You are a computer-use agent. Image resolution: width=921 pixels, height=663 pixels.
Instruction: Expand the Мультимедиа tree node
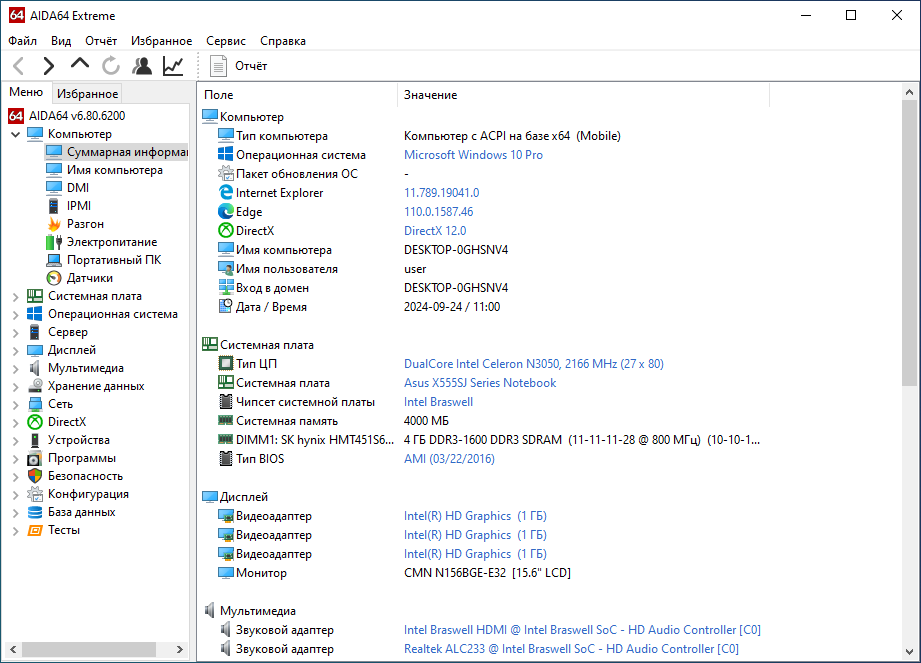[x=15, y=369]
